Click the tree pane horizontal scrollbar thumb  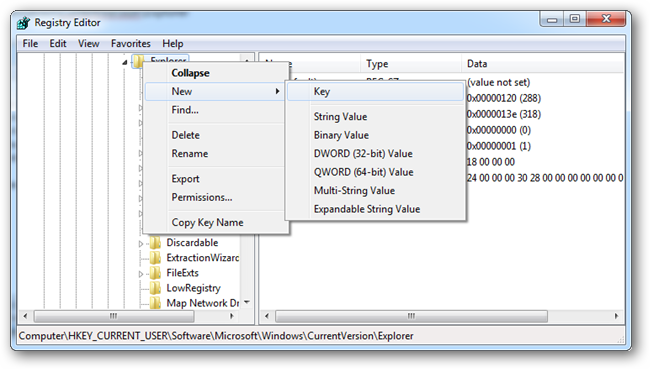114,316
